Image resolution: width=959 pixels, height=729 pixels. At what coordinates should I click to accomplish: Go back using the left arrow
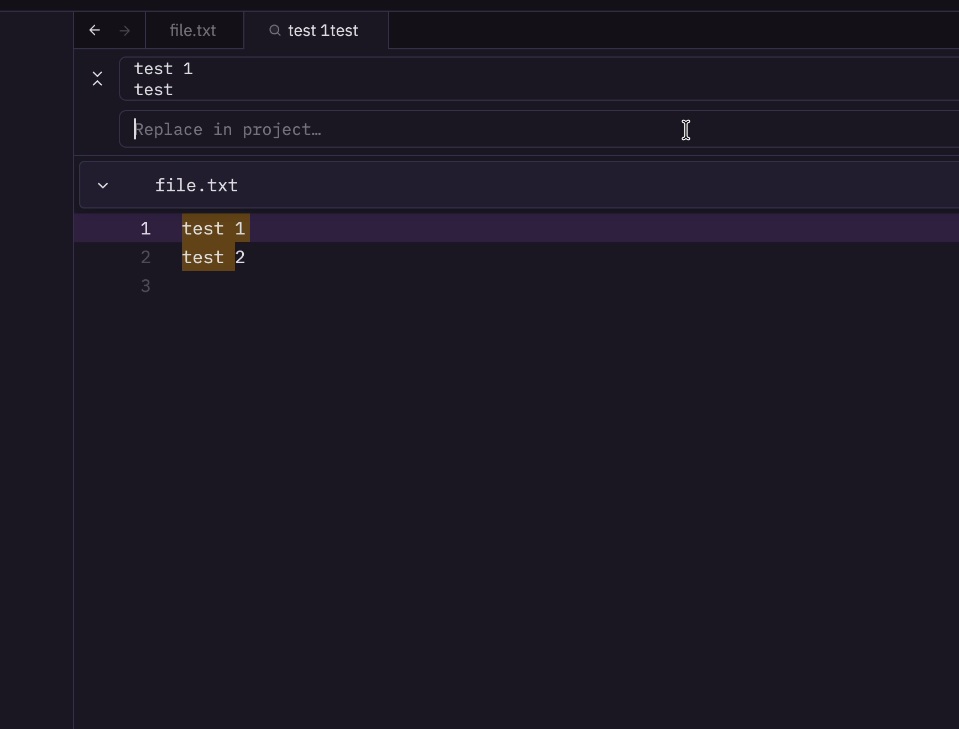95,31
